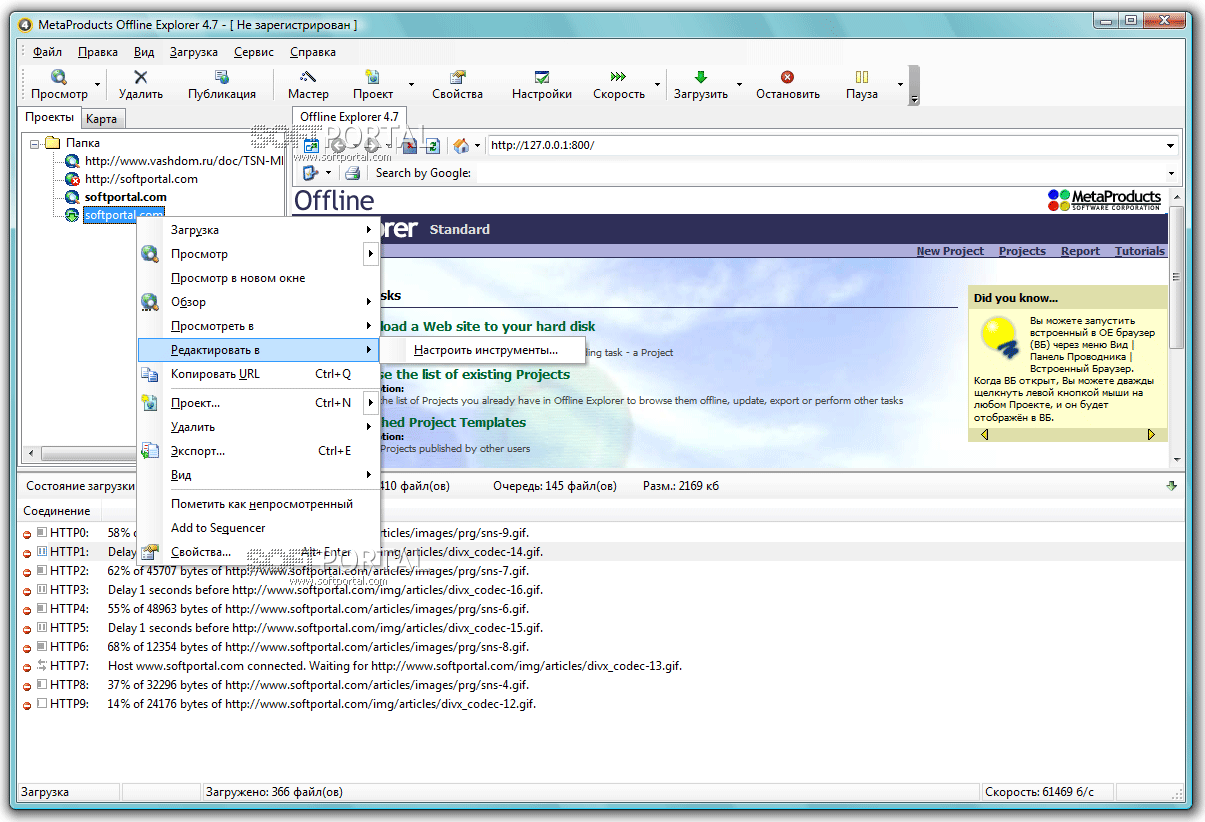
Task: Click the Просмотр toolbar icon
Action: point(59,77)
